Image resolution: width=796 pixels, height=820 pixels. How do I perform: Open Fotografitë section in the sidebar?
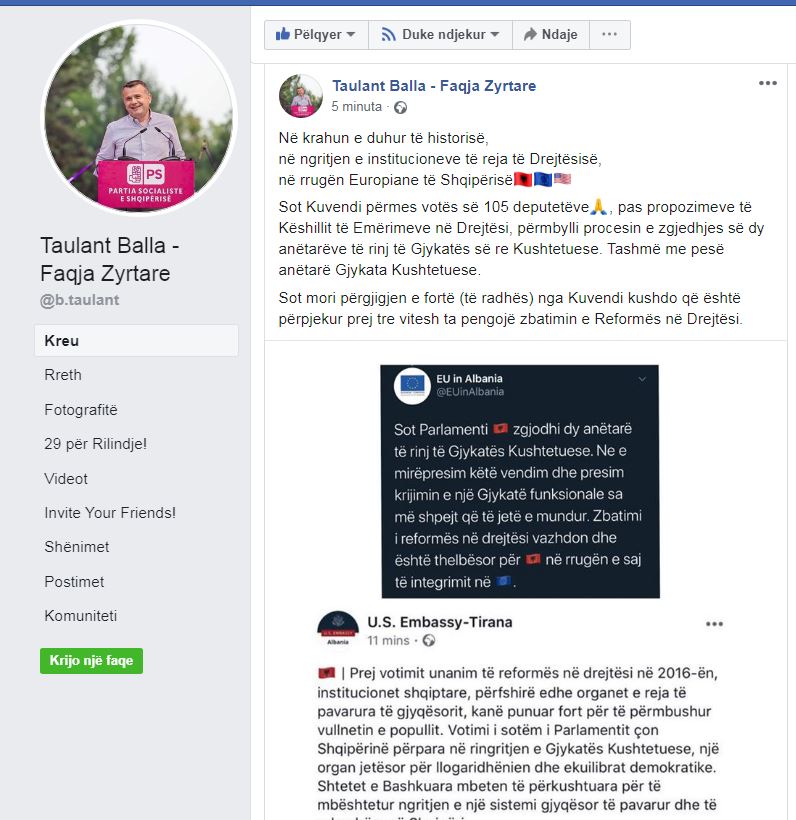click(81, 409)
